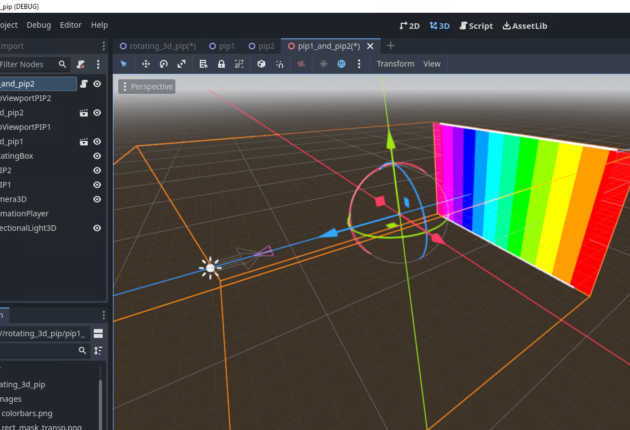
Task: Activate the Move Mode tool
Action: (146, 64)
